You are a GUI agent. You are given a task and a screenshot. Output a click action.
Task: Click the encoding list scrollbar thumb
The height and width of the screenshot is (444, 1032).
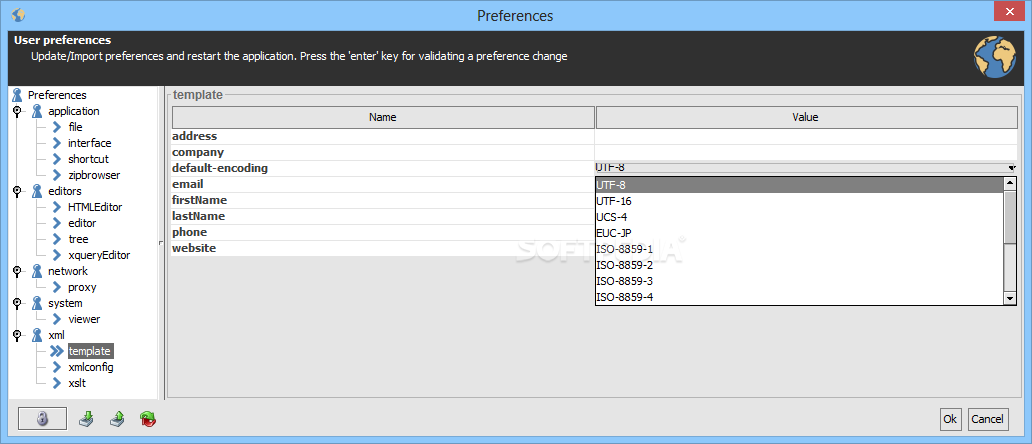tap(1011, 217)
